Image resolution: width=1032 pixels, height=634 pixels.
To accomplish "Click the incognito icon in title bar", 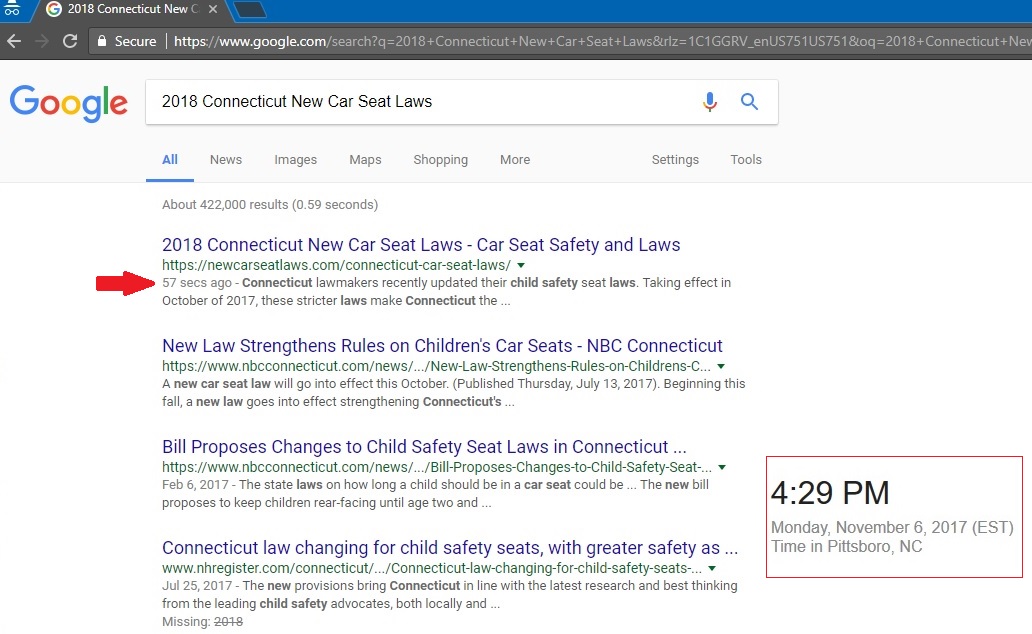I will point(11,8).
